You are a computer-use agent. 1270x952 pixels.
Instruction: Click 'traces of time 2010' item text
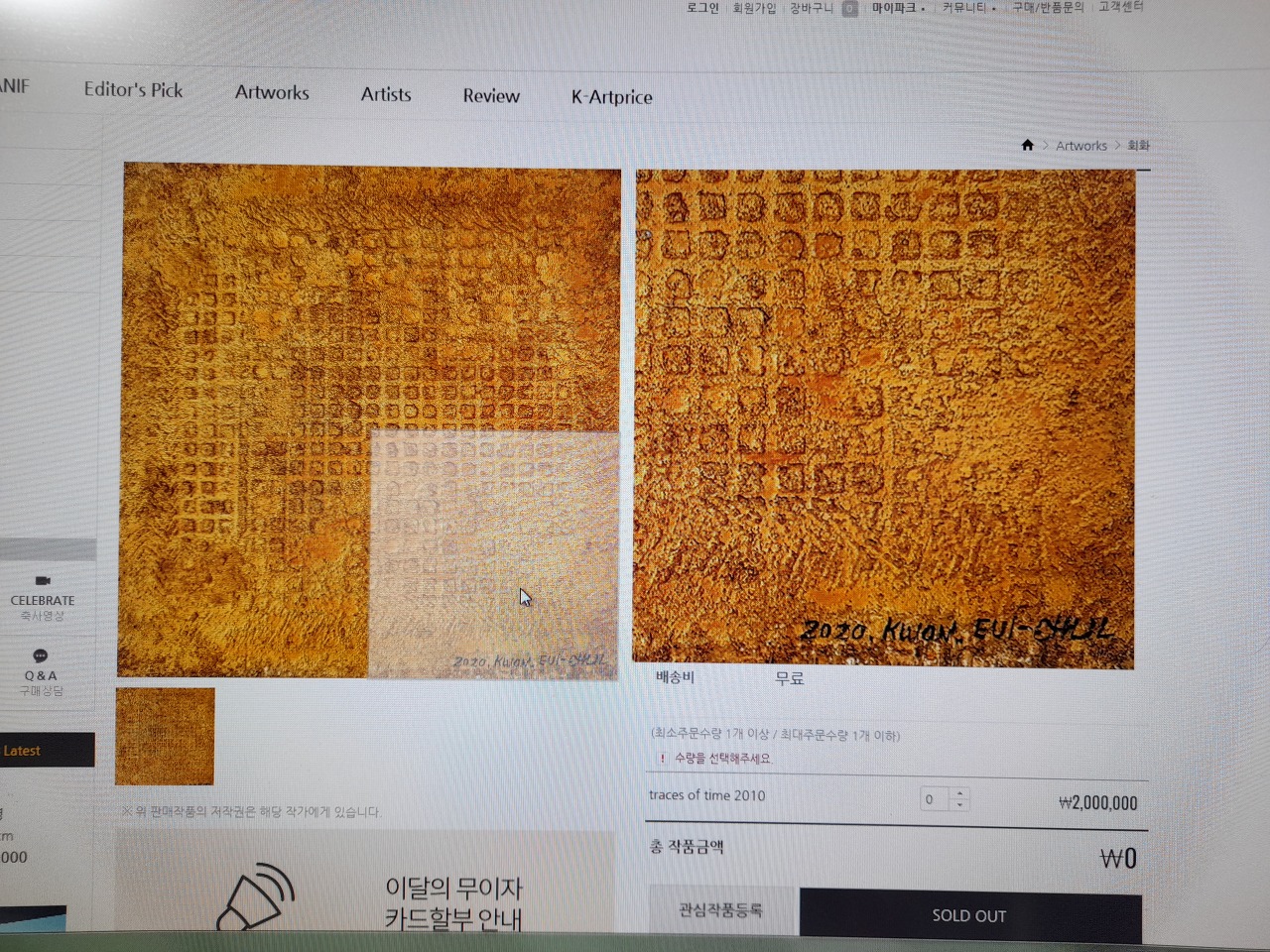707,795
